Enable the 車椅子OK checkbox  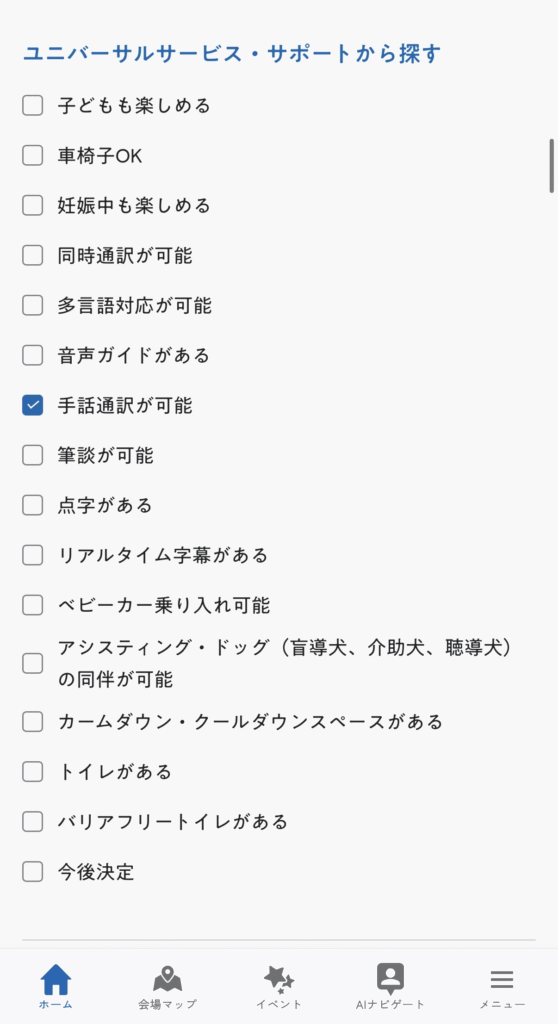point(33,155)
